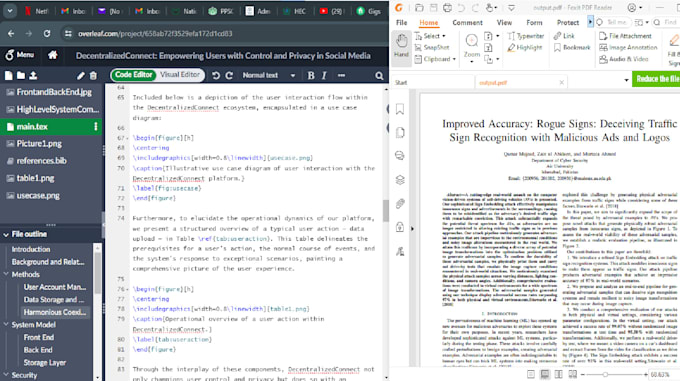Collapse the System Model outline section

tap(6, 325)
